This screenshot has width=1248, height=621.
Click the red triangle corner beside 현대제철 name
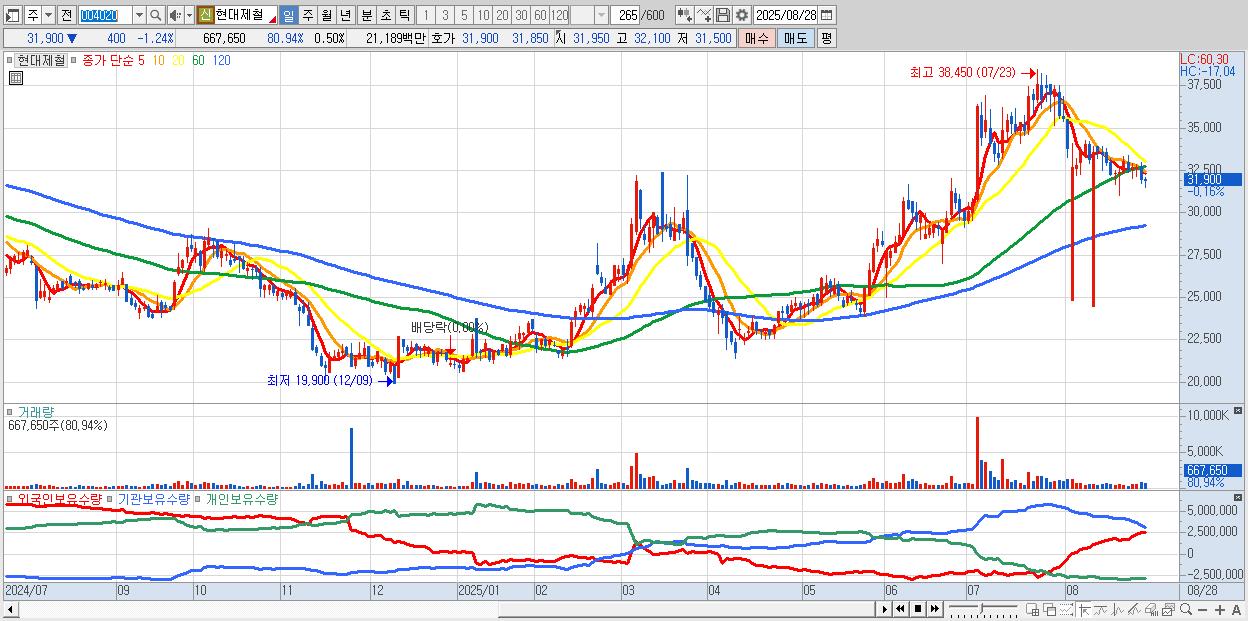(272, 20)
